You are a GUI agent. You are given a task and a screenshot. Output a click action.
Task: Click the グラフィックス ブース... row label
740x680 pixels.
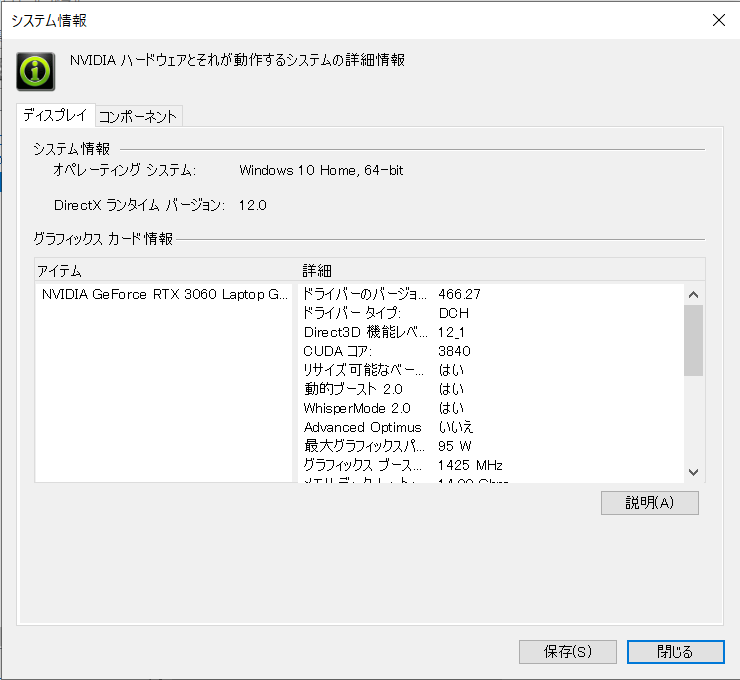(x=362, y=465)
